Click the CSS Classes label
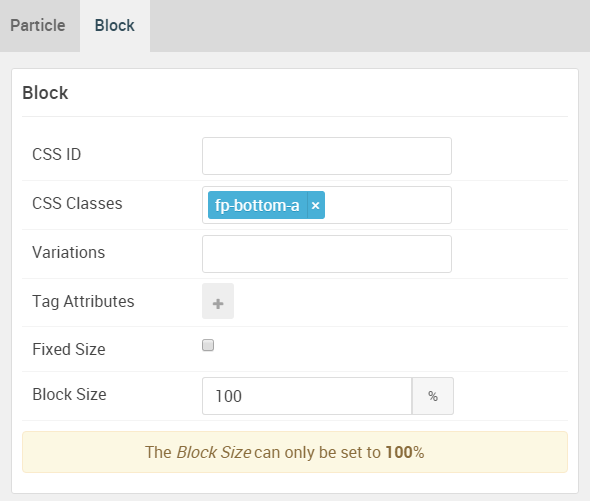The image size is (590, 501). click(x=77, y=203)
